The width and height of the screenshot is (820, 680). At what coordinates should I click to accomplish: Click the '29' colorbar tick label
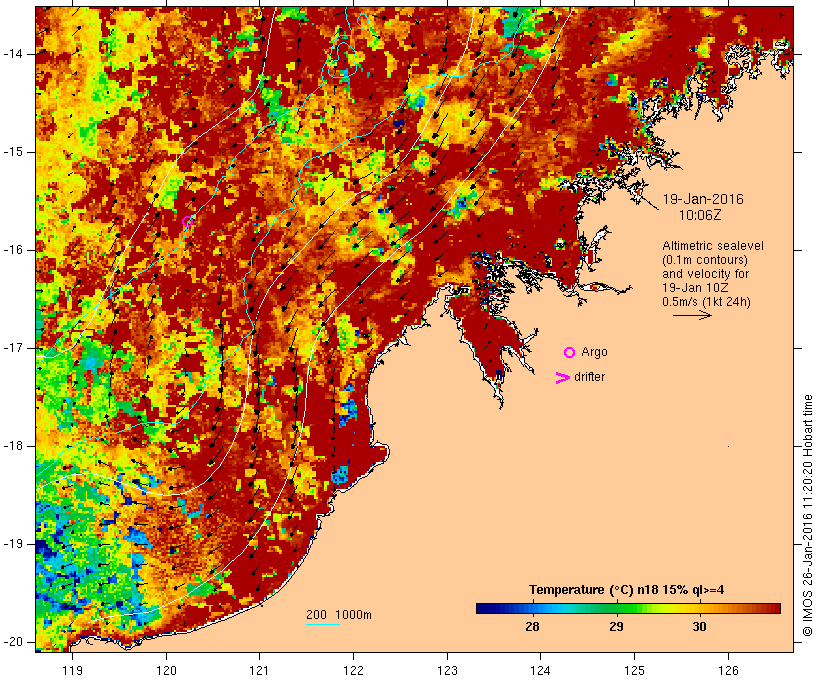point(616,627)
